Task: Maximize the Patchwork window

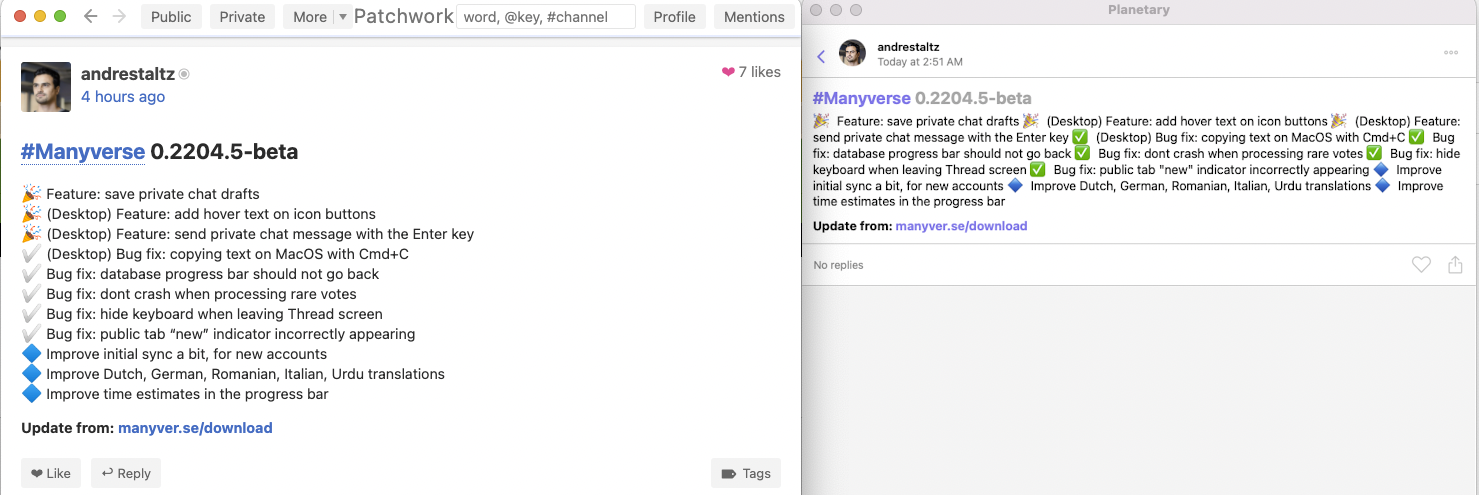Action: 60,17
